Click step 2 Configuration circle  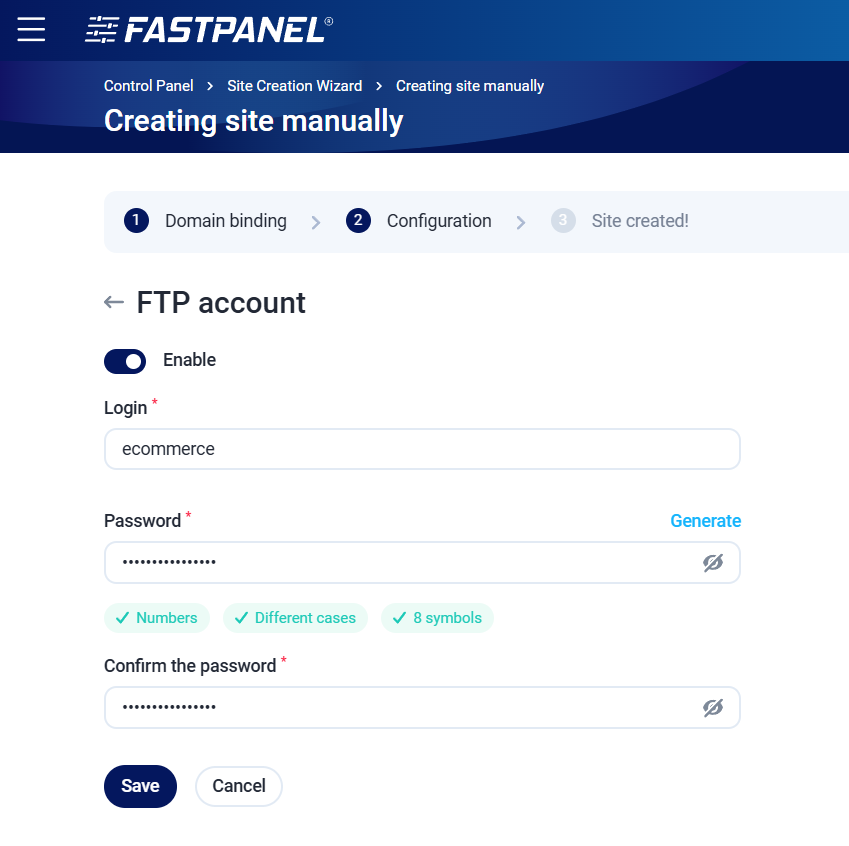pyautogui.click(x=358, y=221)
